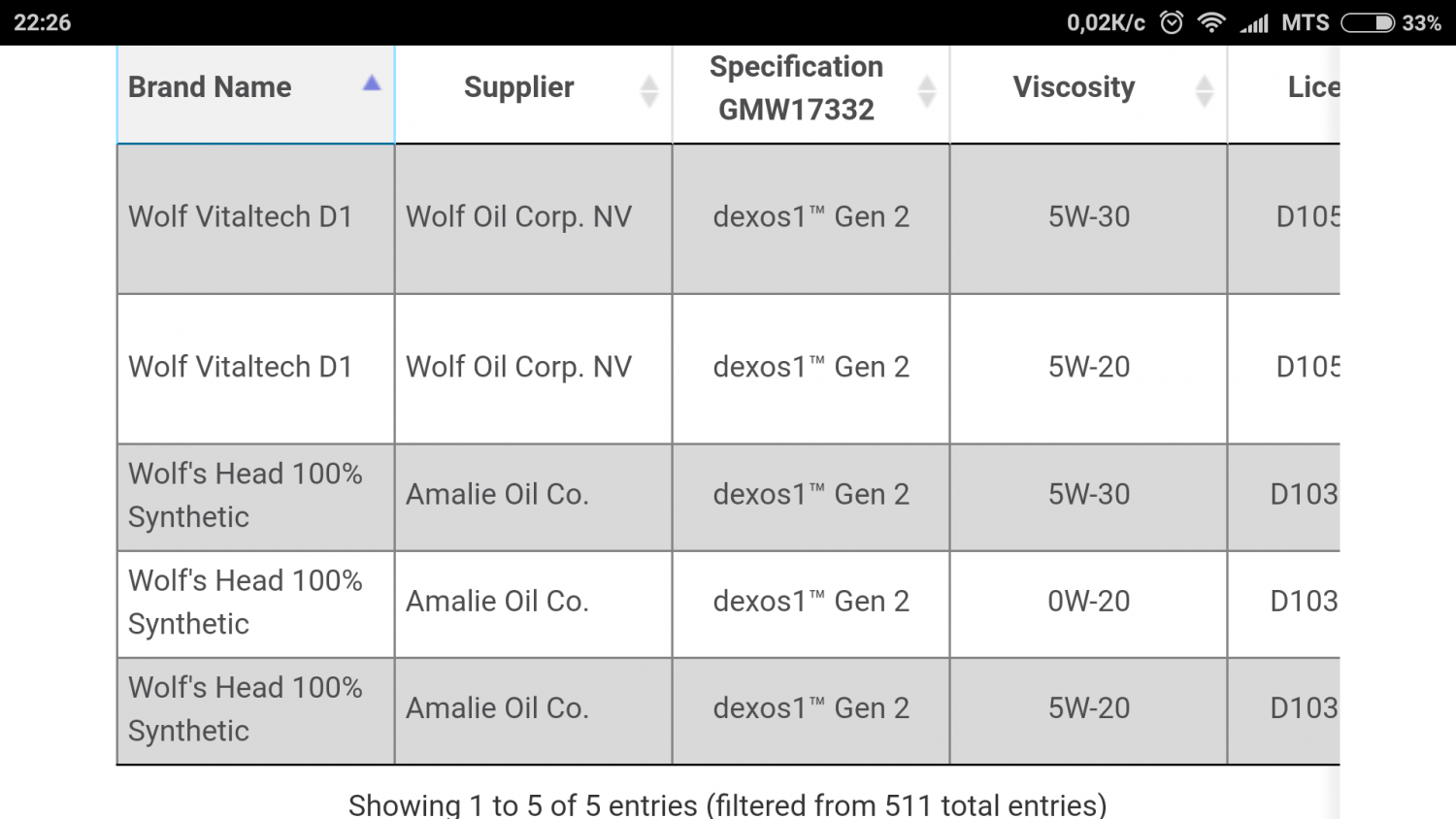Click the Supplier column sort arrows
Screen dimensions: 1456x819
coord(649,91)
